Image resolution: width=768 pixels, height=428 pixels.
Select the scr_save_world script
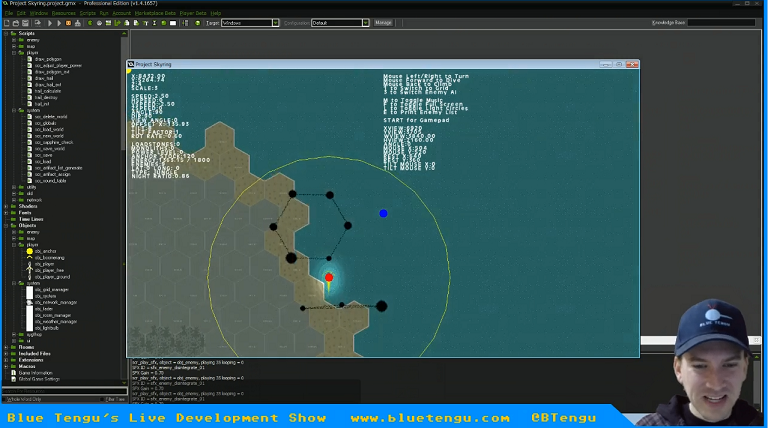49,148
